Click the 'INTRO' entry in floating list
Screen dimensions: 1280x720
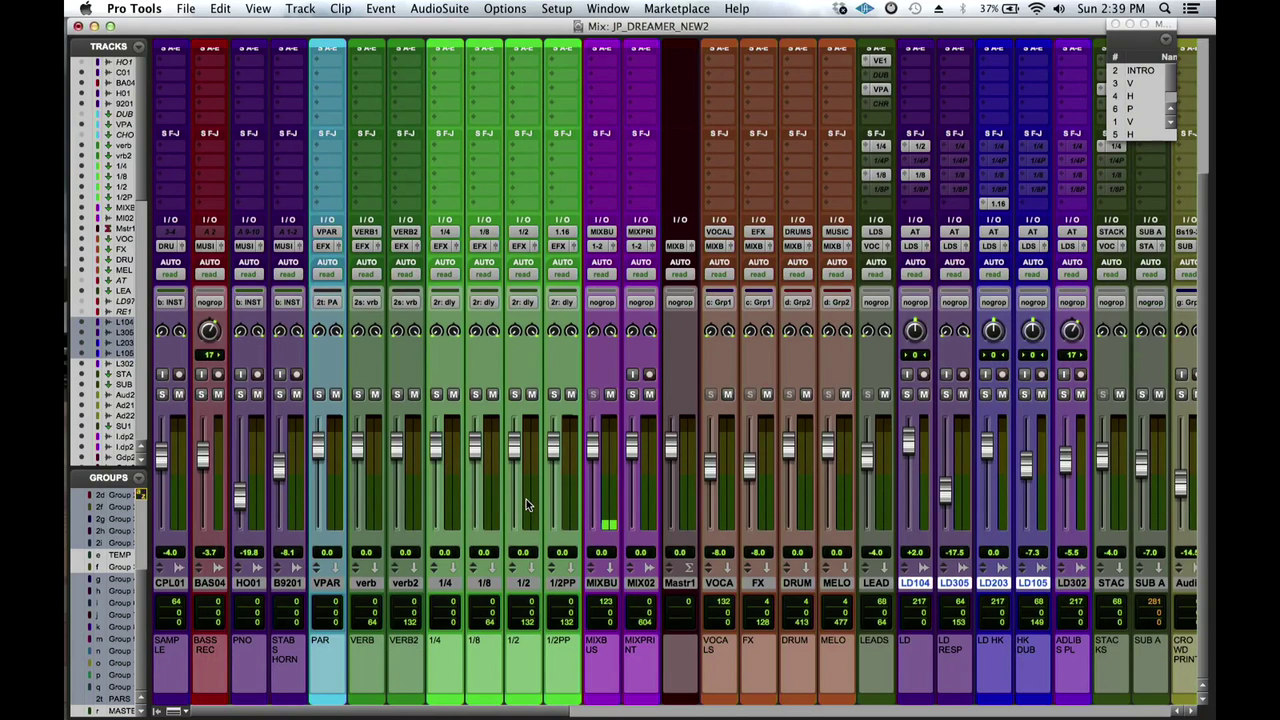(1140, 71)
